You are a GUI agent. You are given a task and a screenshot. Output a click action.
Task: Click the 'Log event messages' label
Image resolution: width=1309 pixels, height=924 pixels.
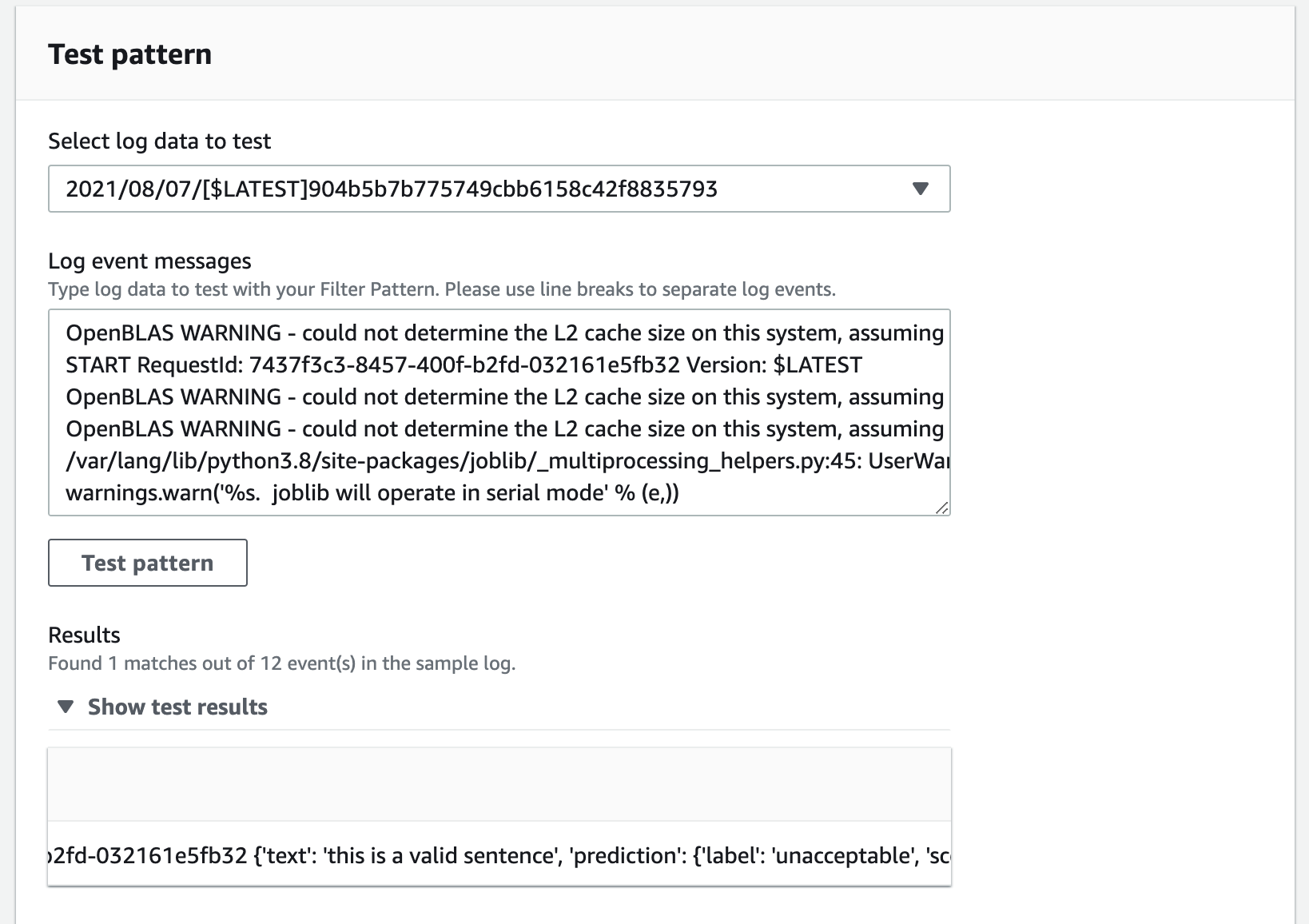149,261
